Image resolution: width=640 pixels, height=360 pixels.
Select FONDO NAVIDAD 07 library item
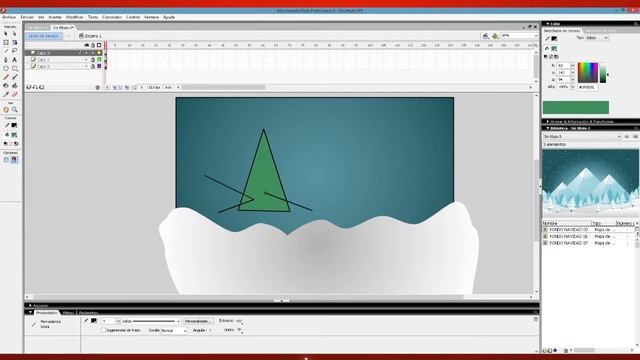pyautogui.click(x=569, y=243)
